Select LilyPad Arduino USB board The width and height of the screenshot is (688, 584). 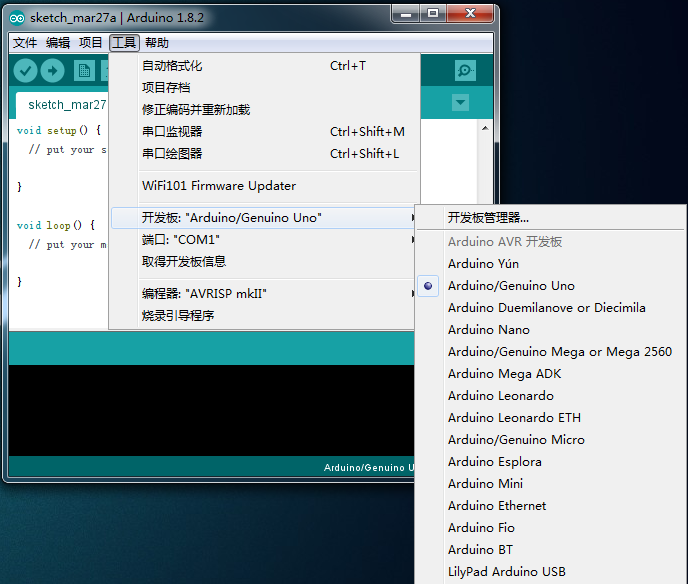coord(551,572)
